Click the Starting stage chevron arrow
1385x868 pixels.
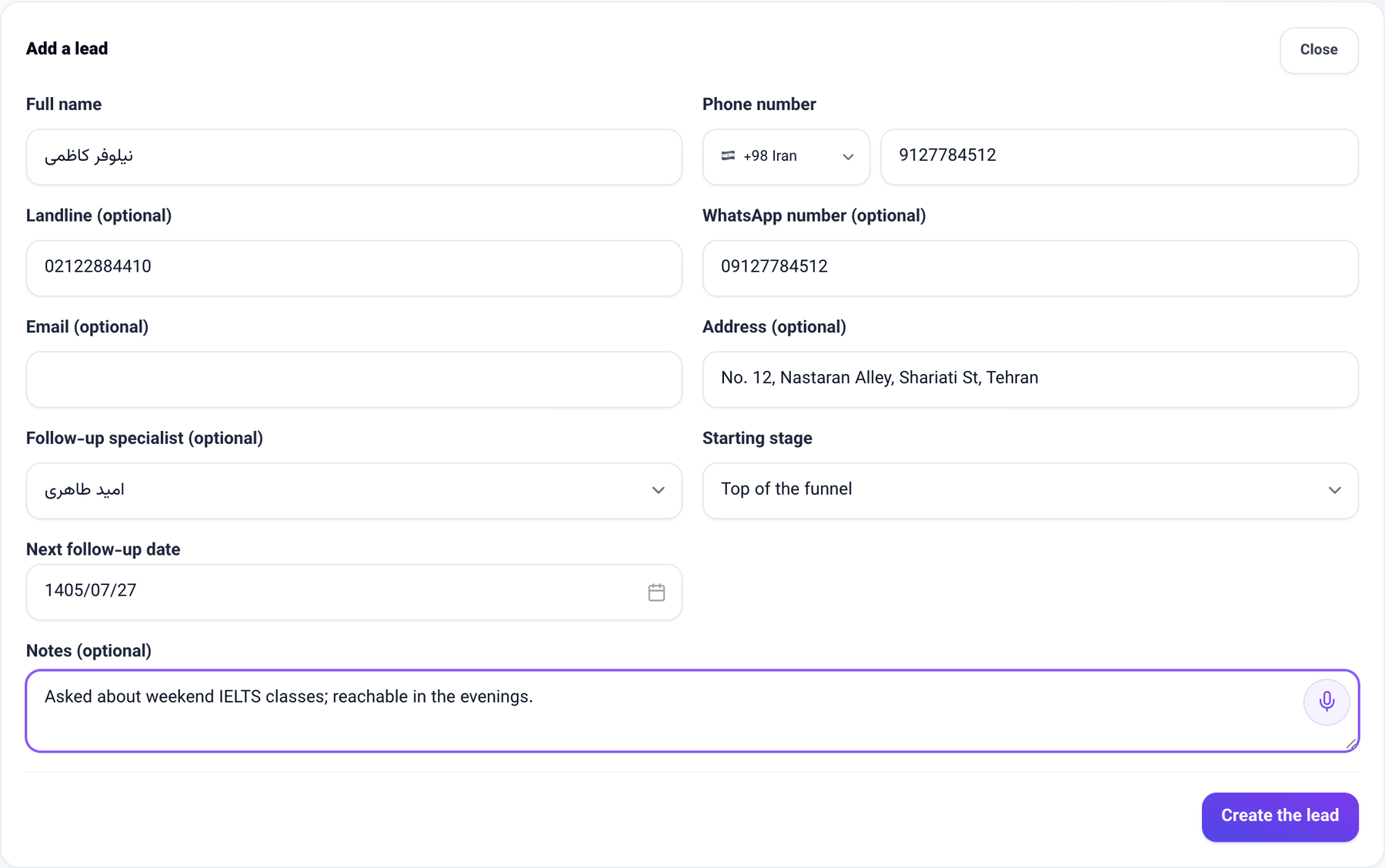tap(1334, 490)
